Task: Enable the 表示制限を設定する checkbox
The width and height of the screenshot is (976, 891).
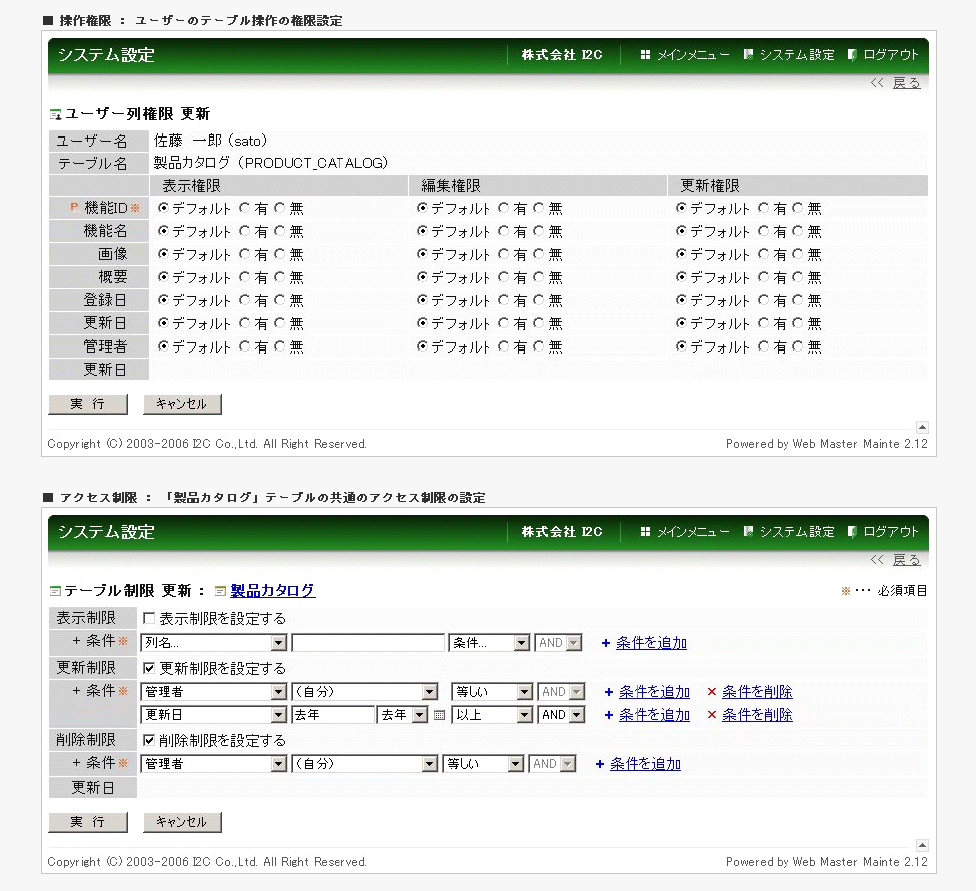Action: coord(149,619)
